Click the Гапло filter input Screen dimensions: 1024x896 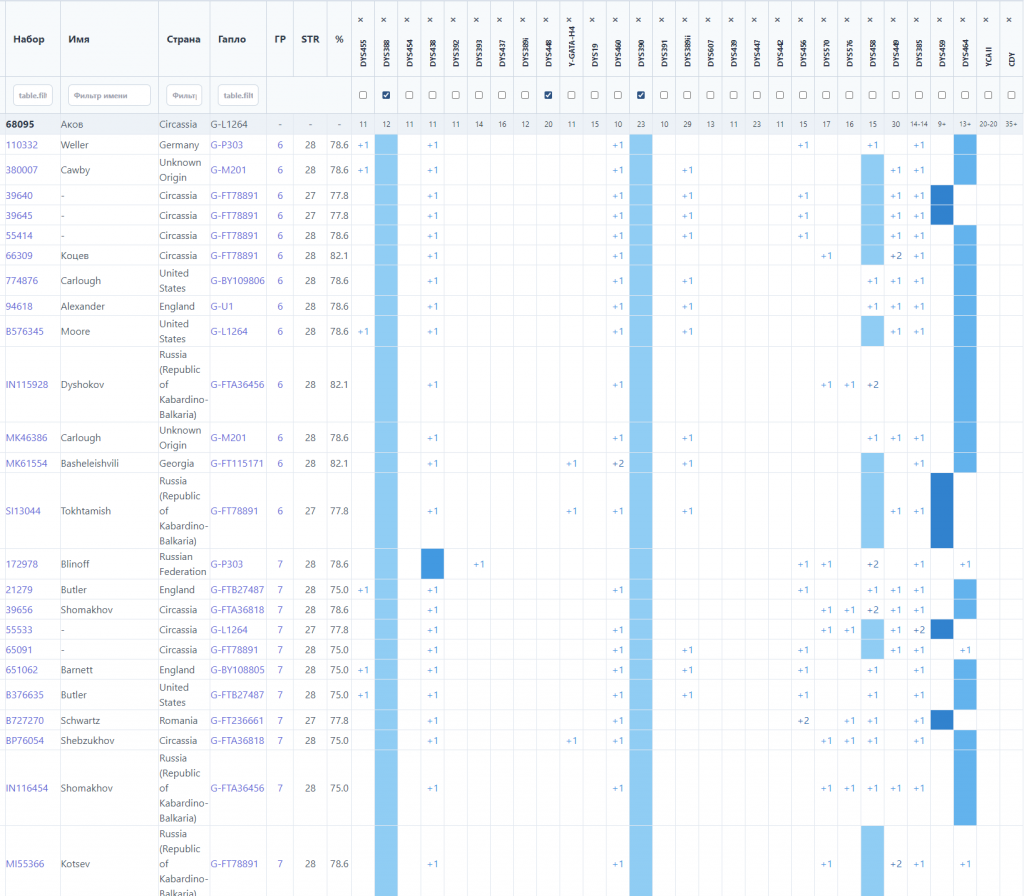(238, 95)
